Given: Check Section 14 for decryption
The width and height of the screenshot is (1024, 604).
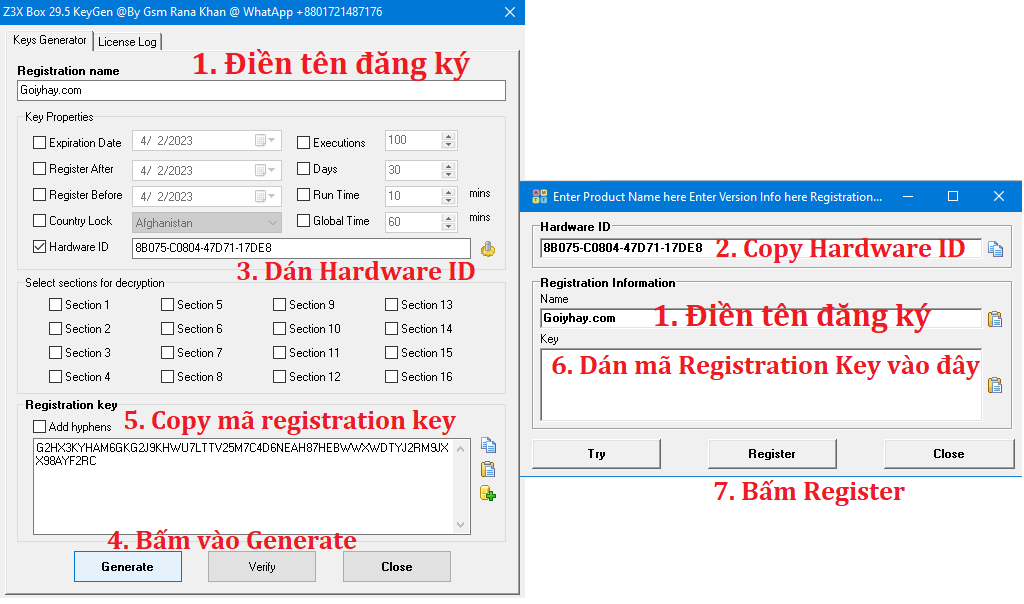Looking at the screenshot, I should coord(391,328).
